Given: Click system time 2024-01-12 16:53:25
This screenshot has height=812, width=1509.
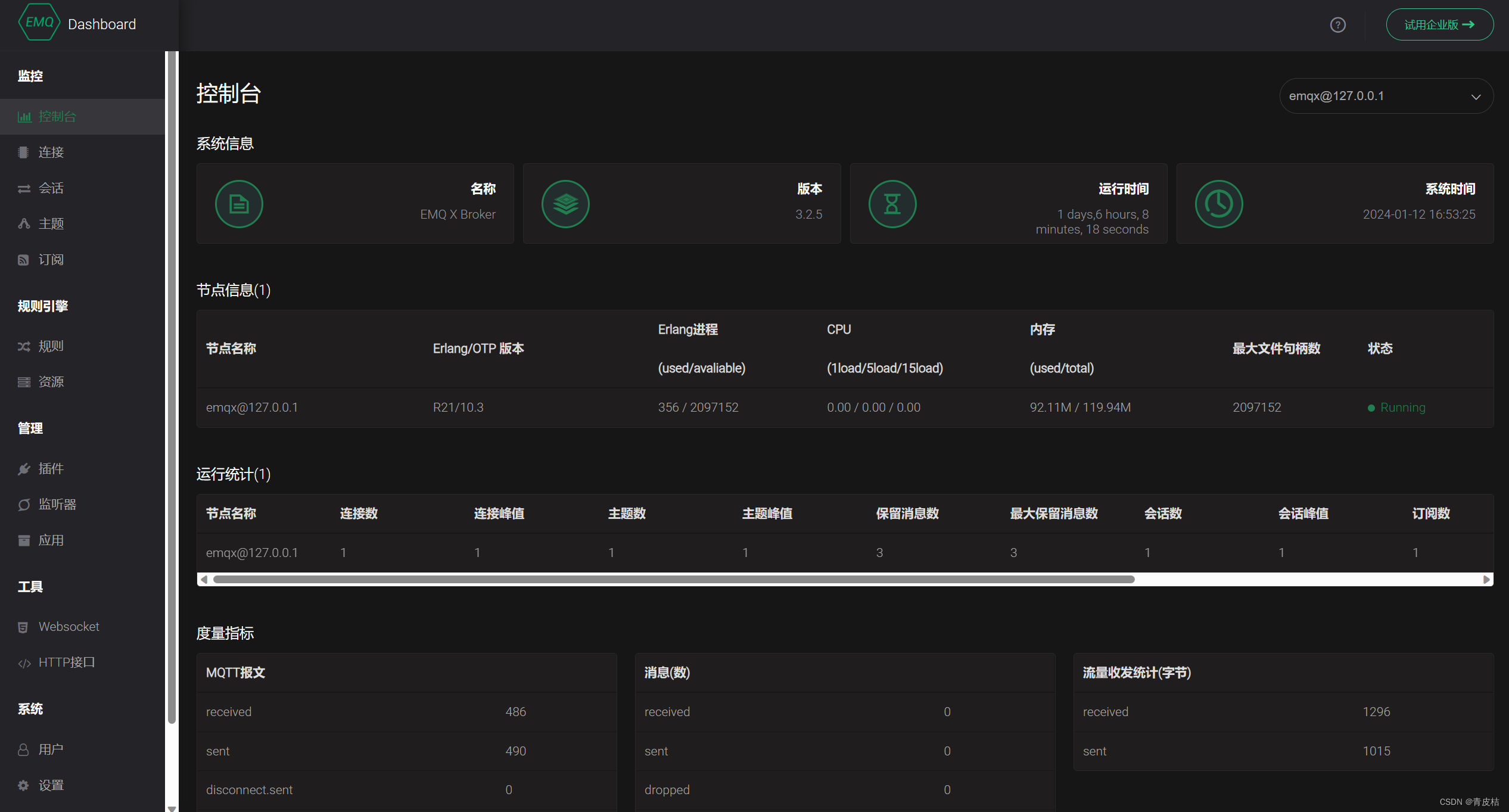Looking at the screenshot, I should [x=1419, y=214].
